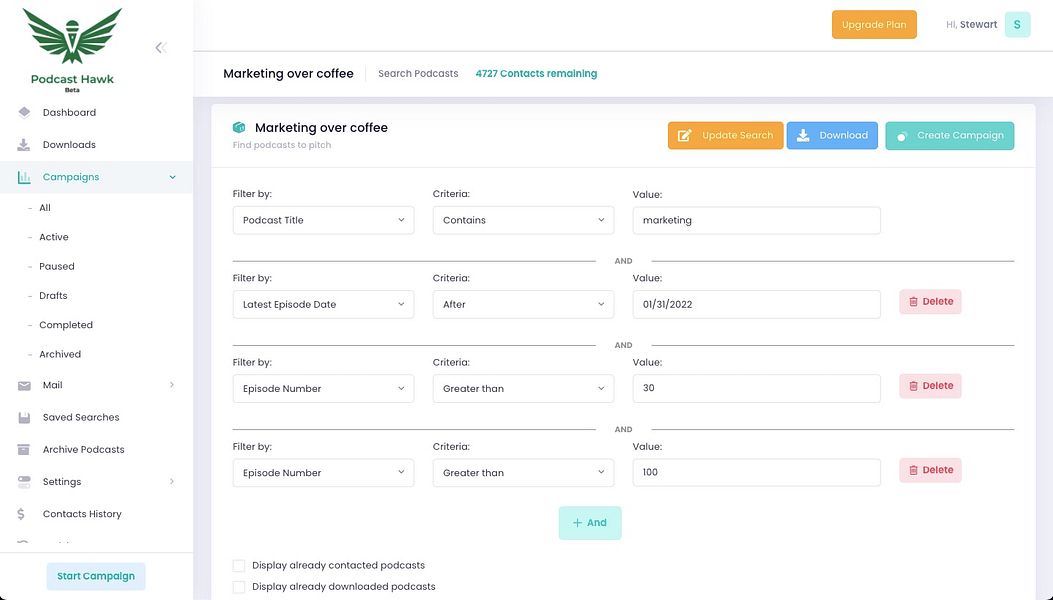Click the Saved Searches floppy disk icon
The width and height of the screenshot is (1053, 600).
coord(24,417)
